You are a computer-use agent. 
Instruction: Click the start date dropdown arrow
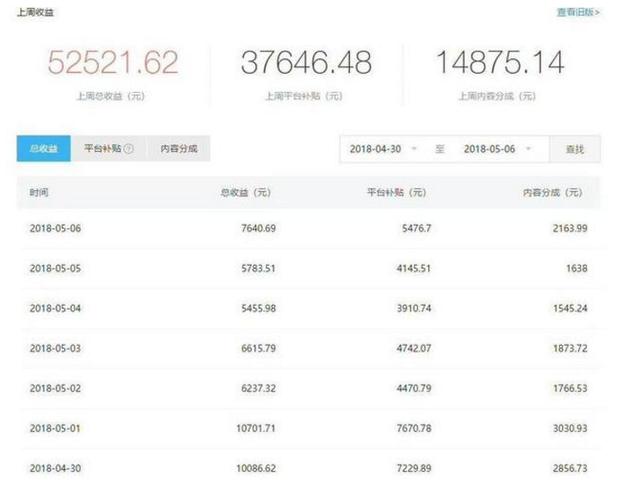pos(414,149)
